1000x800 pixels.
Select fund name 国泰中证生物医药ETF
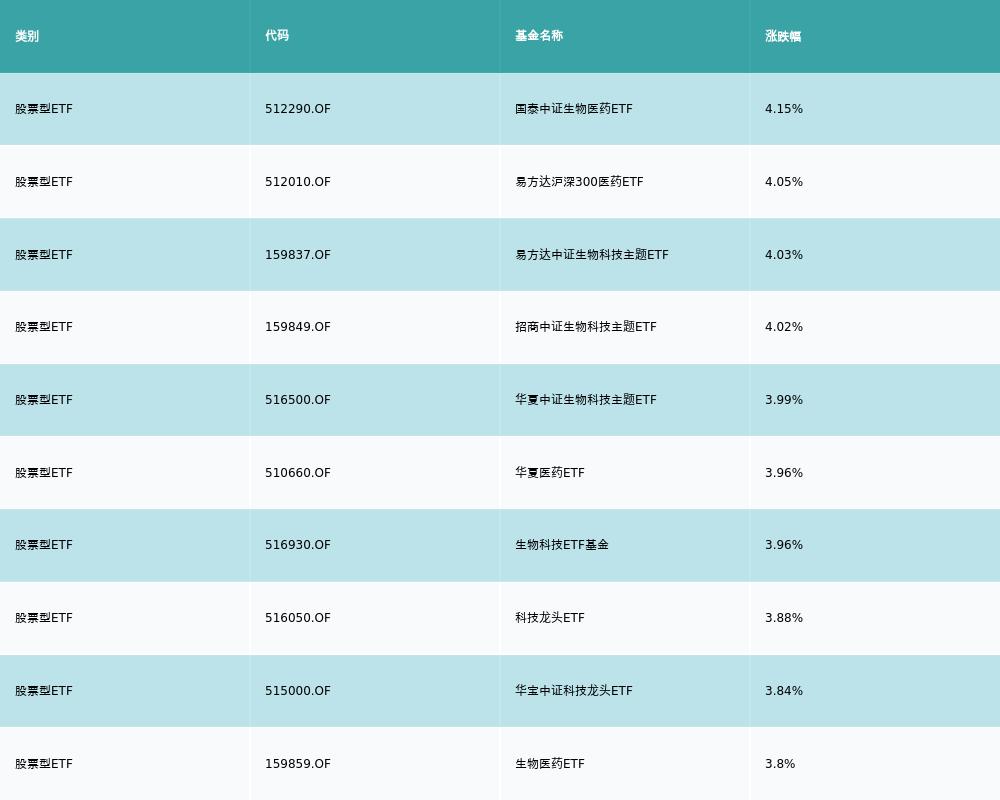(574, 108)
